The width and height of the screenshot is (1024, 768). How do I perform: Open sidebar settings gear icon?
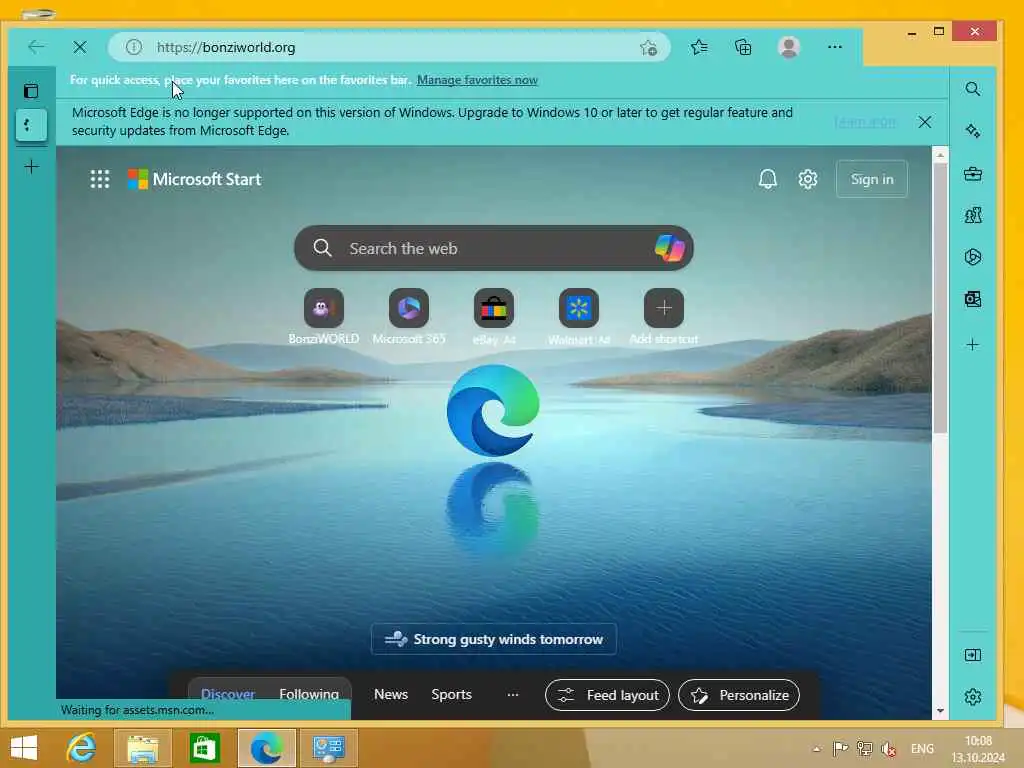click(x=972, y=697)
